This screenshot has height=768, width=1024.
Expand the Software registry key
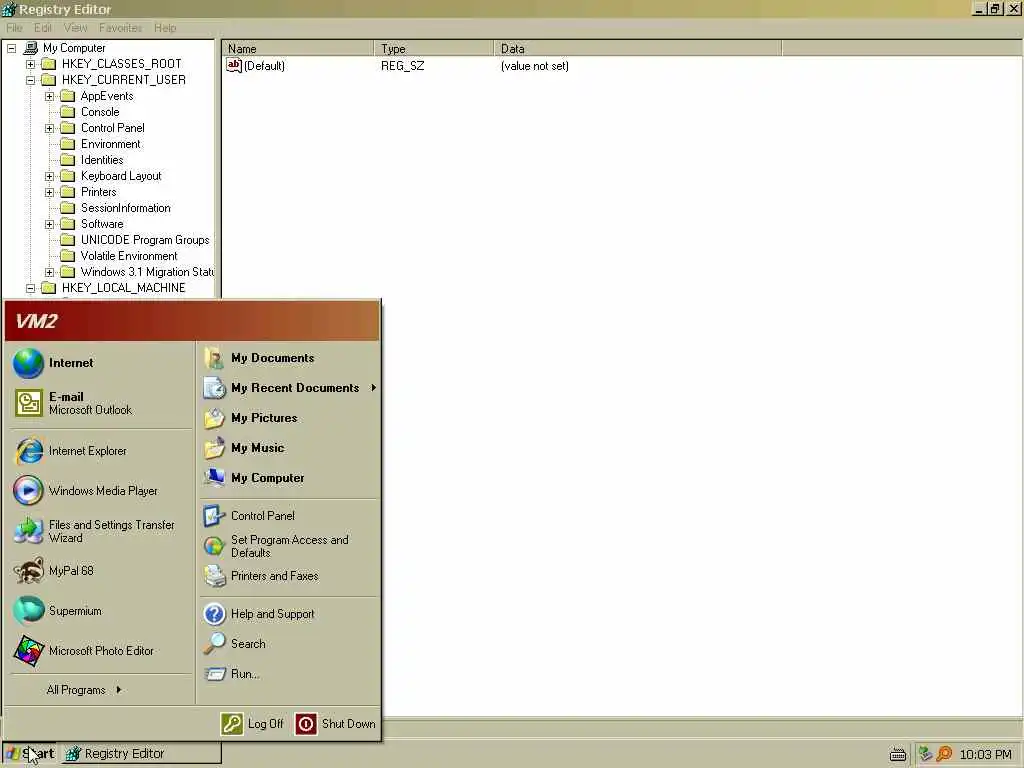49,224
